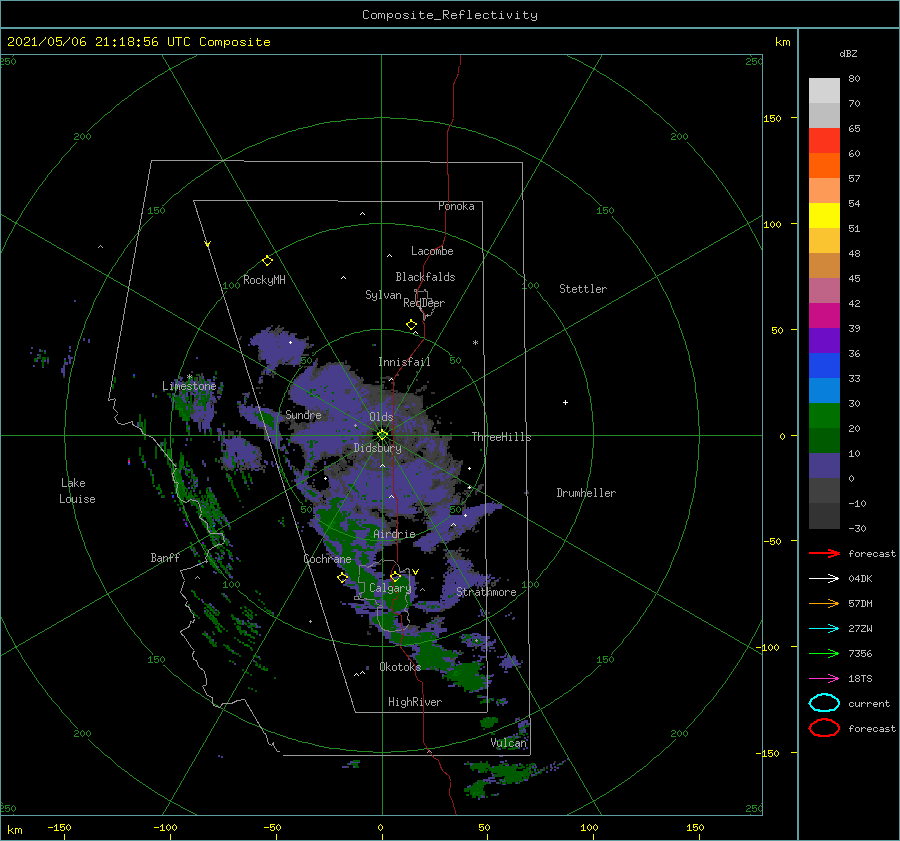900x841 pixels.
Task: Click the Vulcan town label
Action: [509, 743]
